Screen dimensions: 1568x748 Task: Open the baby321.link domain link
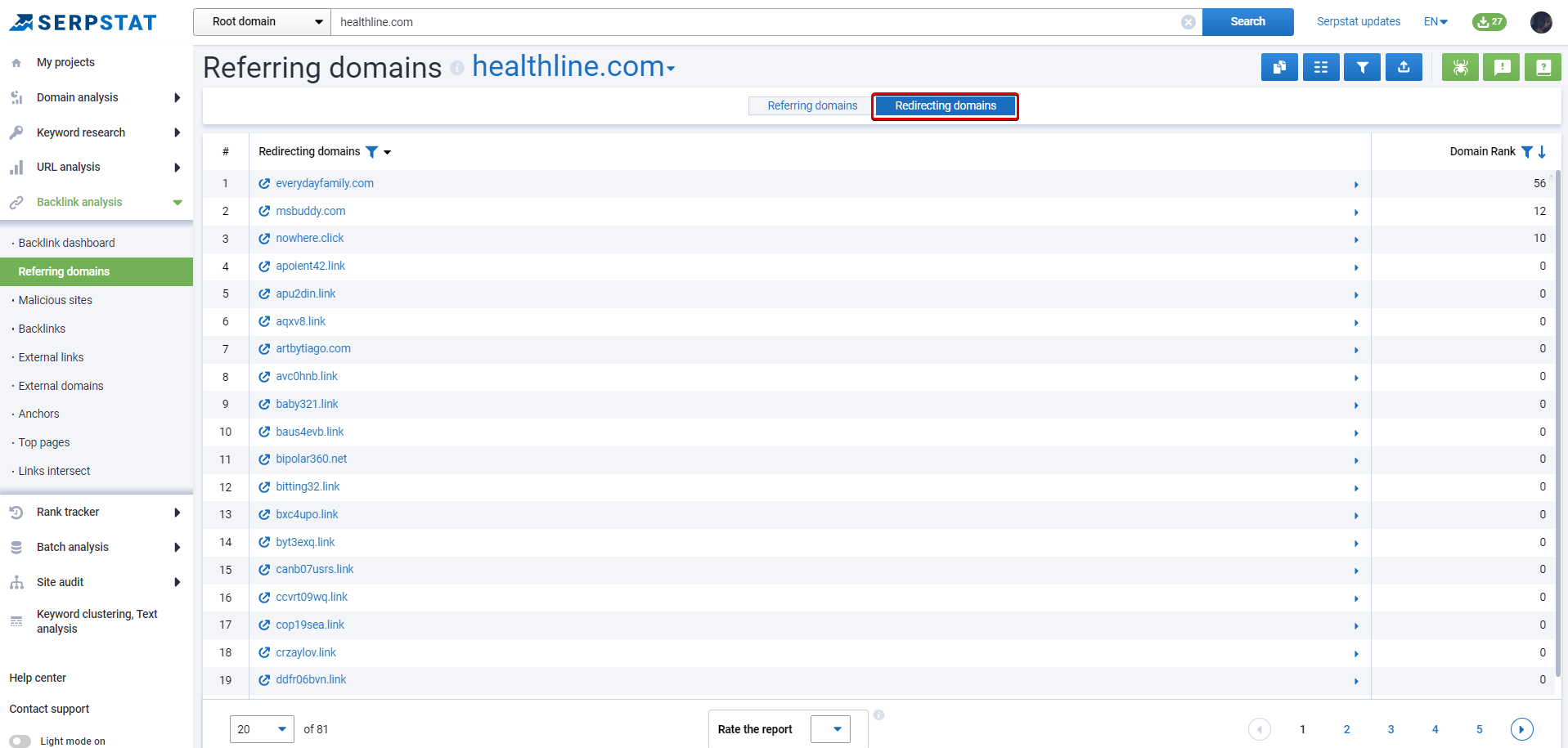pyautogui.click(x=307, y=405)
